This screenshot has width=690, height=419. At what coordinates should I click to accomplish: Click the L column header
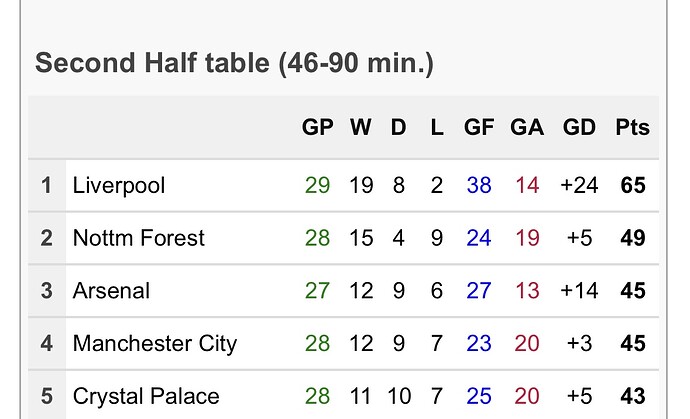pos(437,128)
